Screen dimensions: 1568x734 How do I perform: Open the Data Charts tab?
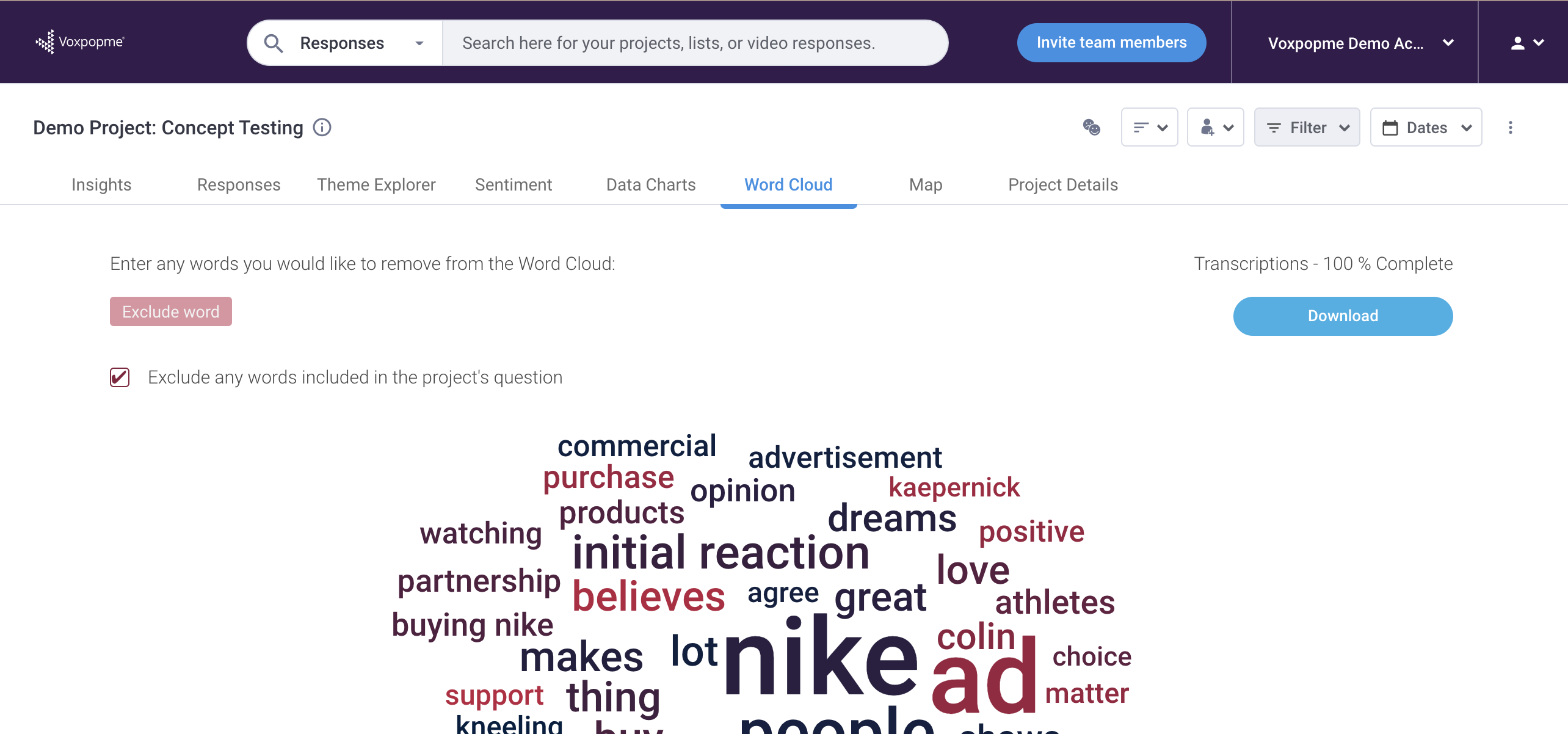[x=651, y=184]
